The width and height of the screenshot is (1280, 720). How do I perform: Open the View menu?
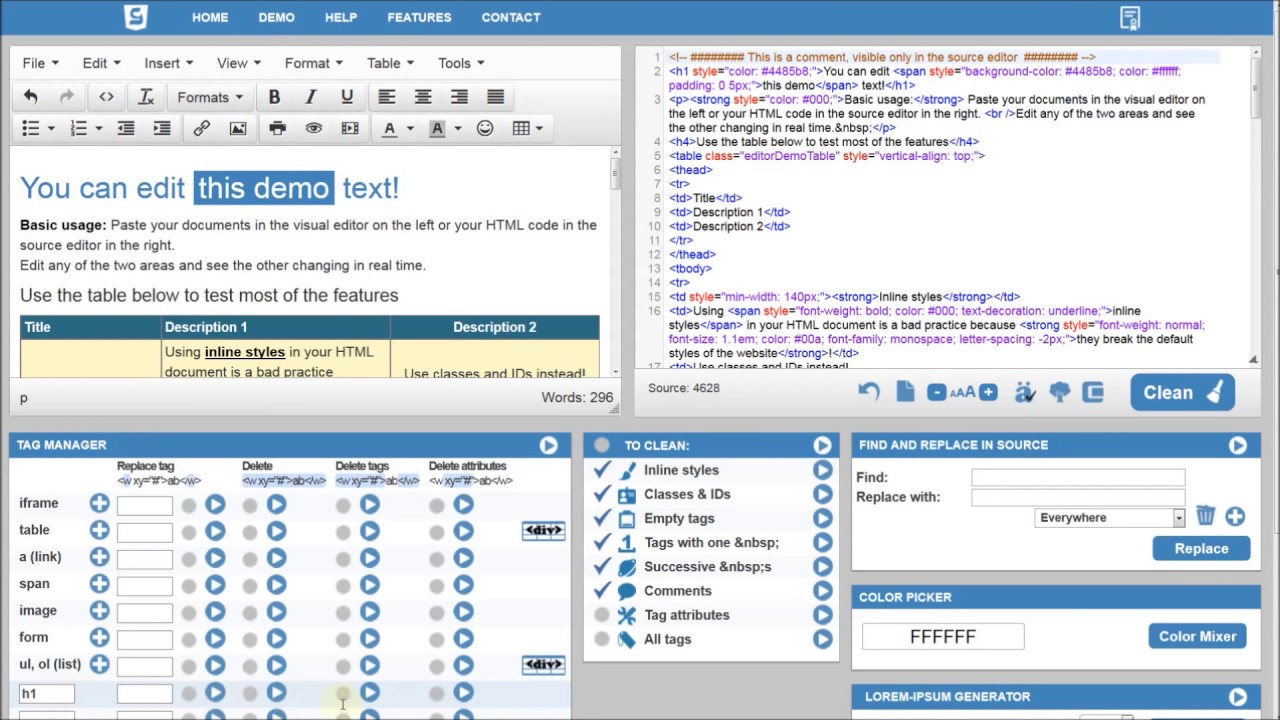[239, 63]
